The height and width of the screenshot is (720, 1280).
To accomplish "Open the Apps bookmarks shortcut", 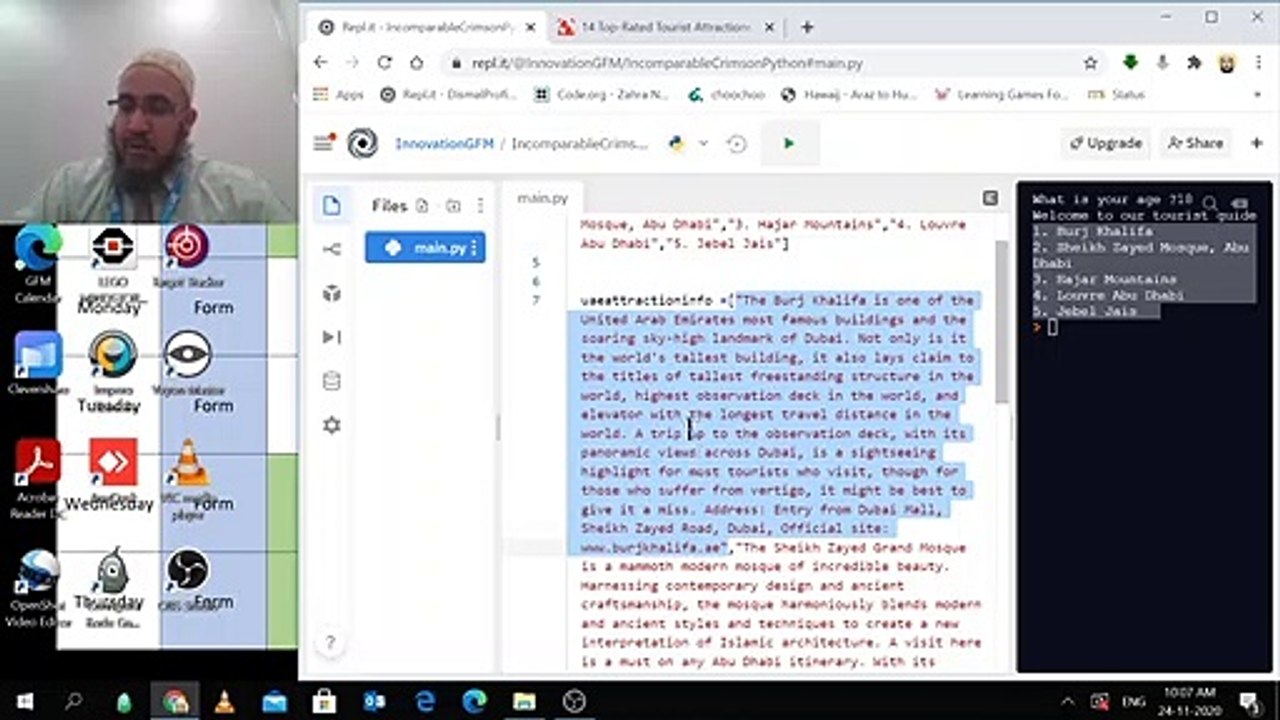I will pos(338,94).
